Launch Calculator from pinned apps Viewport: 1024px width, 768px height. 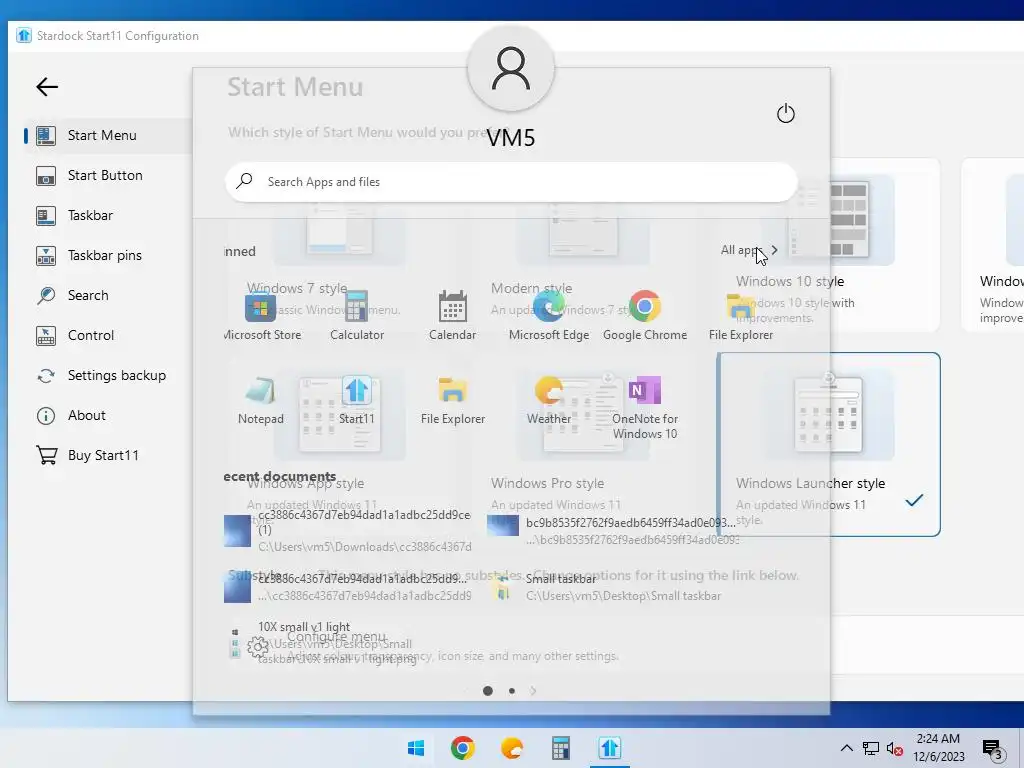coord(357,317)
